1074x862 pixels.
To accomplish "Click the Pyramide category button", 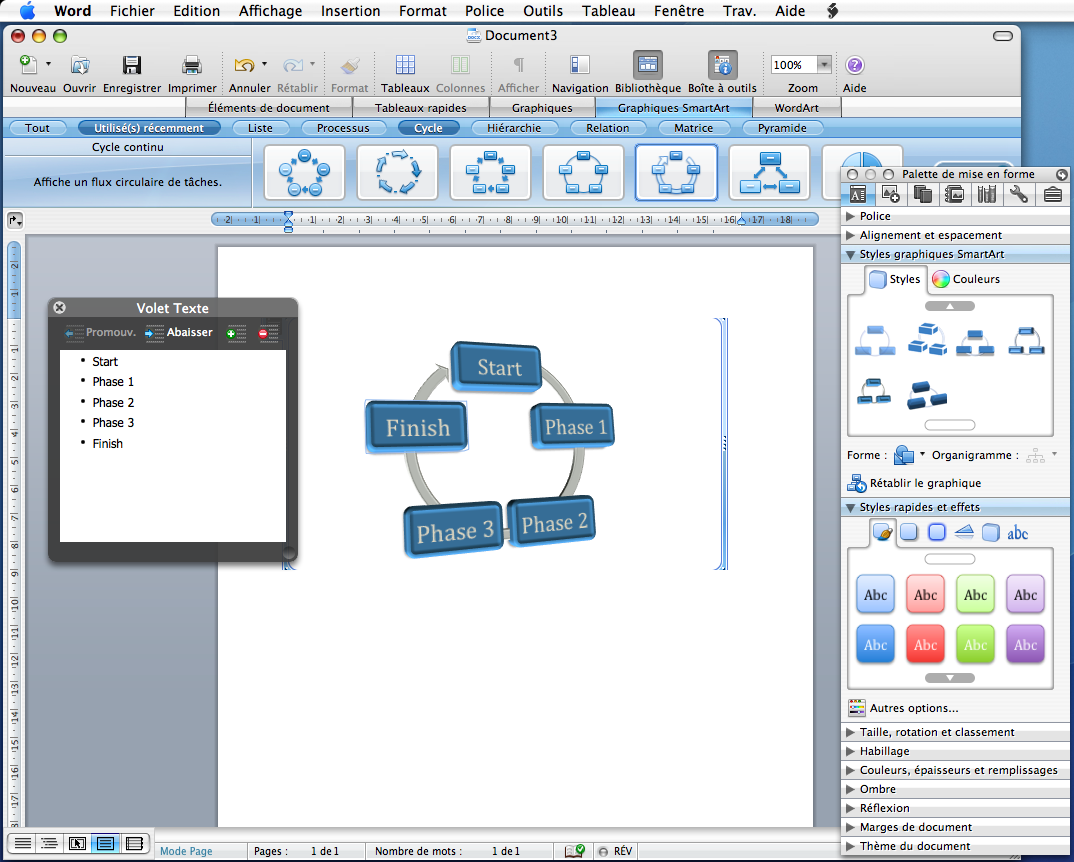I will point(782,128).
